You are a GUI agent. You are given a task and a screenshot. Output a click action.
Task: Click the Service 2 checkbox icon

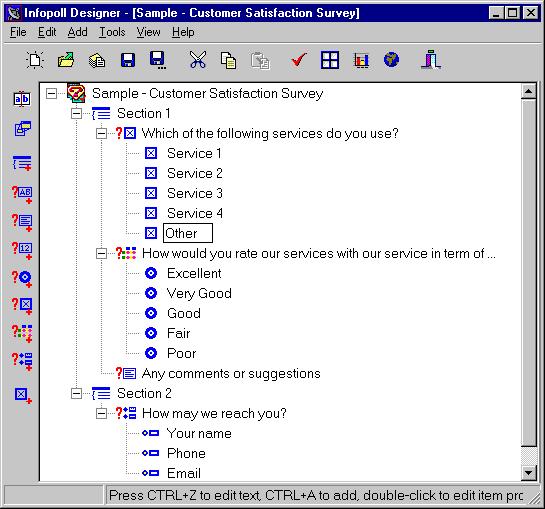point(151,173)
